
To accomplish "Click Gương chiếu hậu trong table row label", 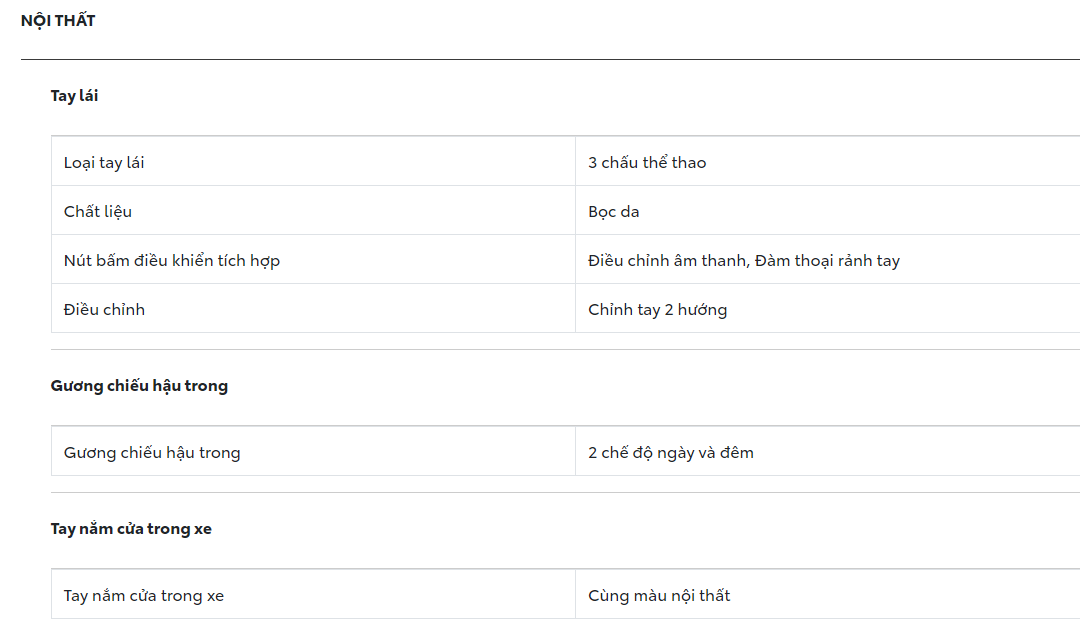I will [152, 452].
